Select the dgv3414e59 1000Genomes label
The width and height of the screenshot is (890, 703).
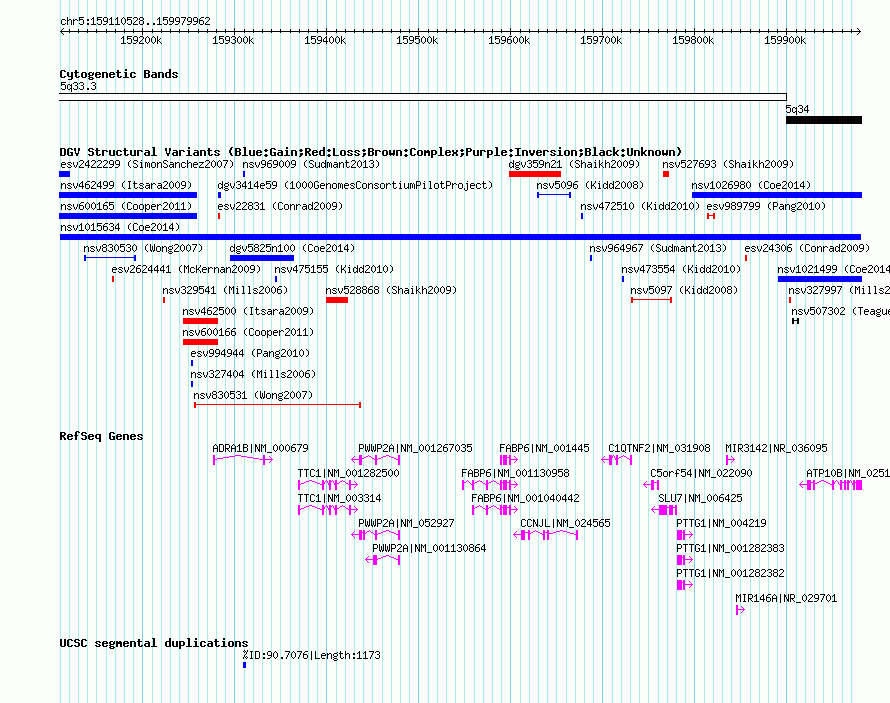pos(355,185)
